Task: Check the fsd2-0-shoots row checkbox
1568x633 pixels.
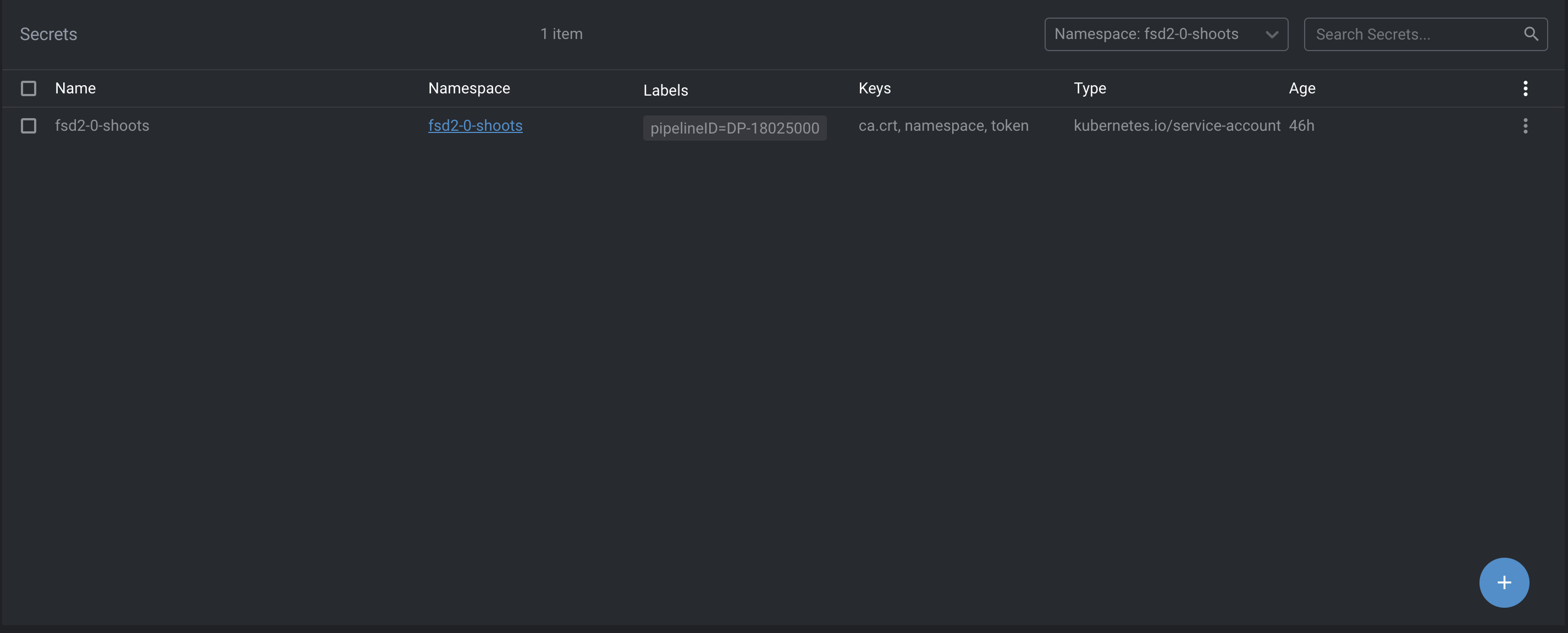Action: coord(29,126)
